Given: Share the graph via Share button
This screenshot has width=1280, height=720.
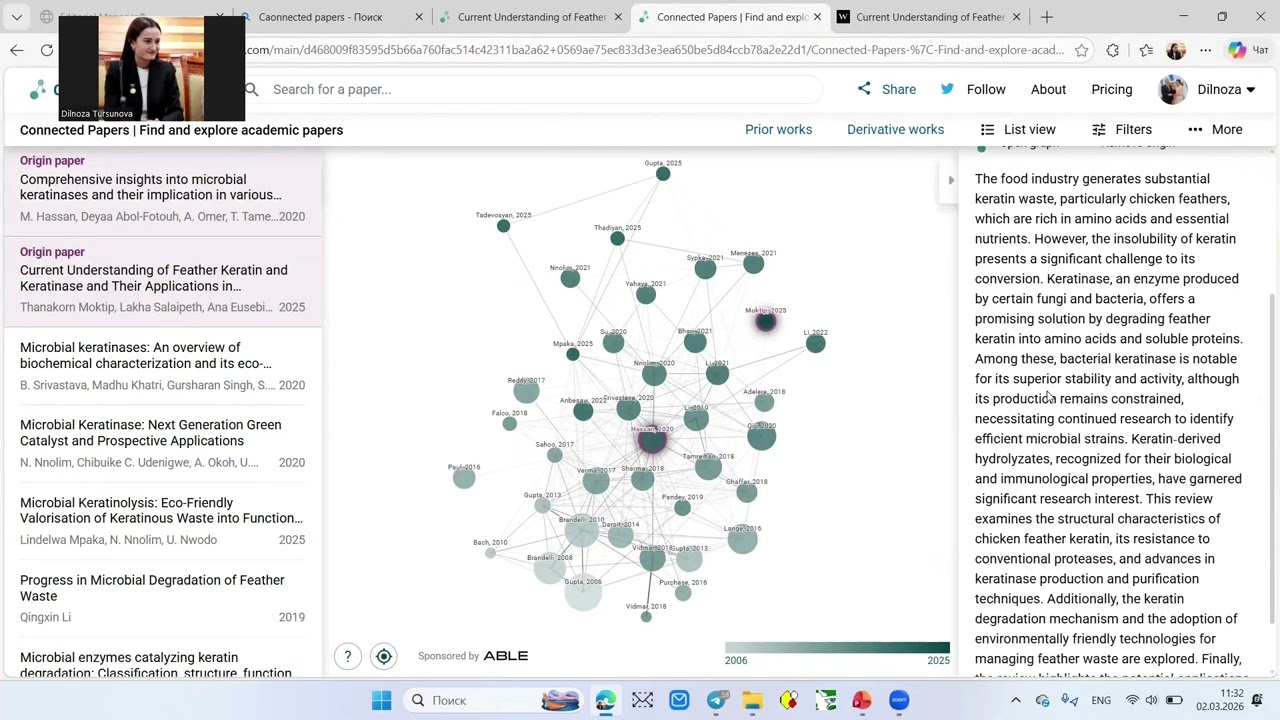Looking at the screenshot, I should click(886, 89).
